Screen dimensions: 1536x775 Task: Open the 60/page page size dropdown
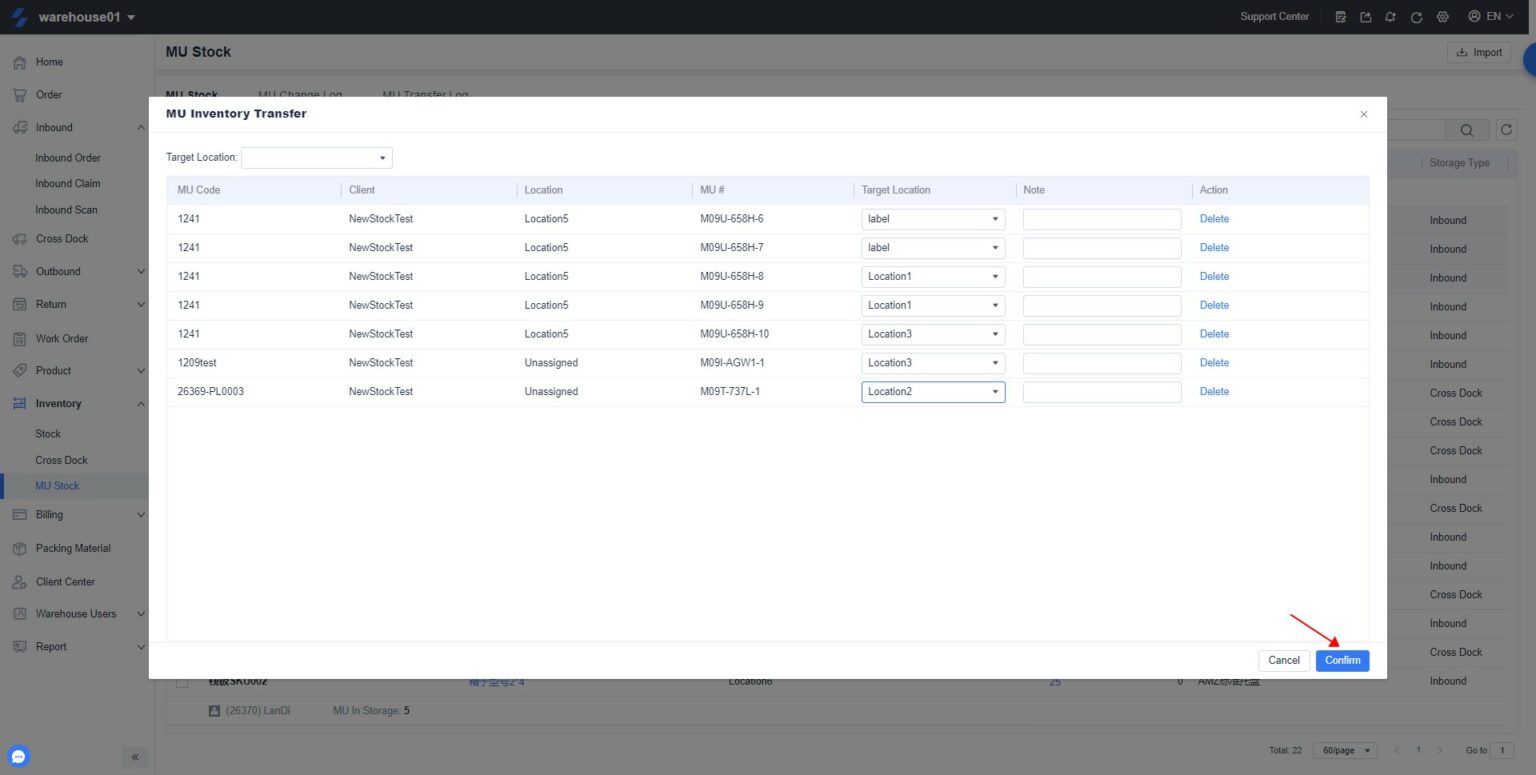tap(1344, 749)
